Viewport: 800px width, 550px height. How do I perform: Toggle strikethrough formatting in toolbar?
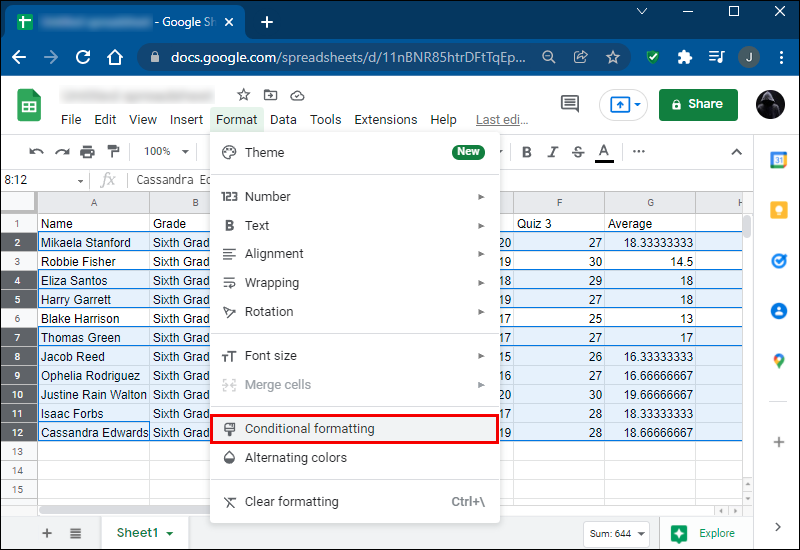(577, 152)
